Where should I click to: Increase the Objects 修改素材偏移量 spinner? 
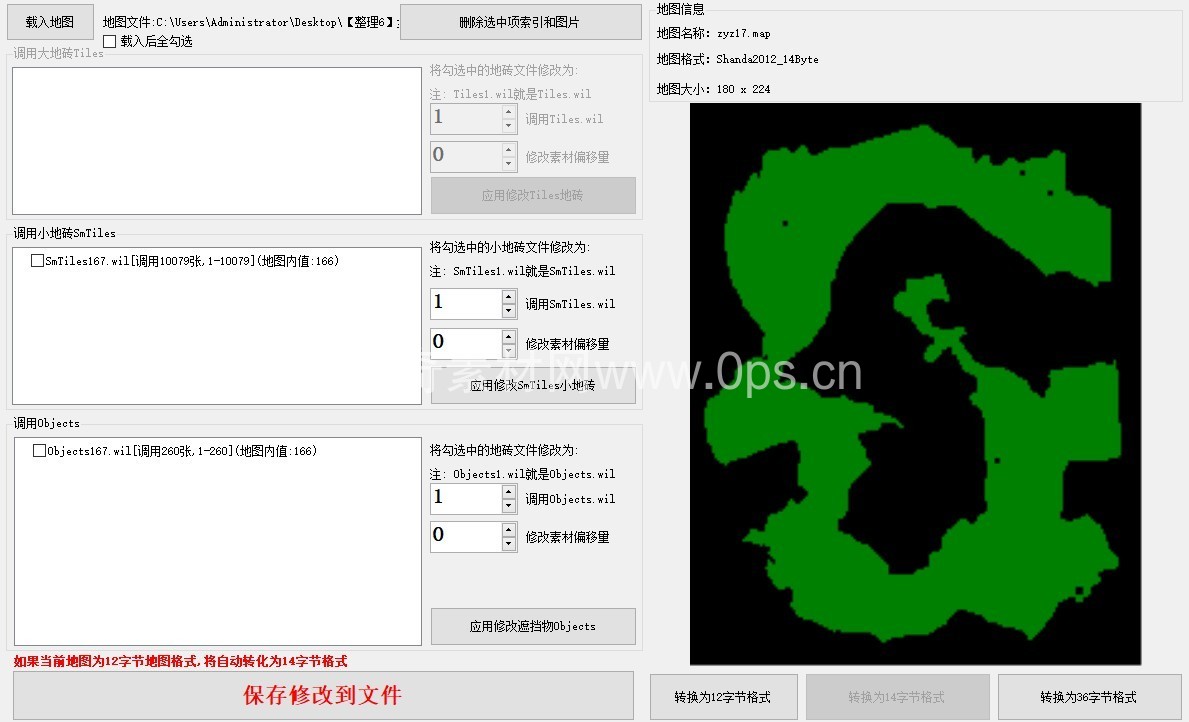[x=509, y=530]
